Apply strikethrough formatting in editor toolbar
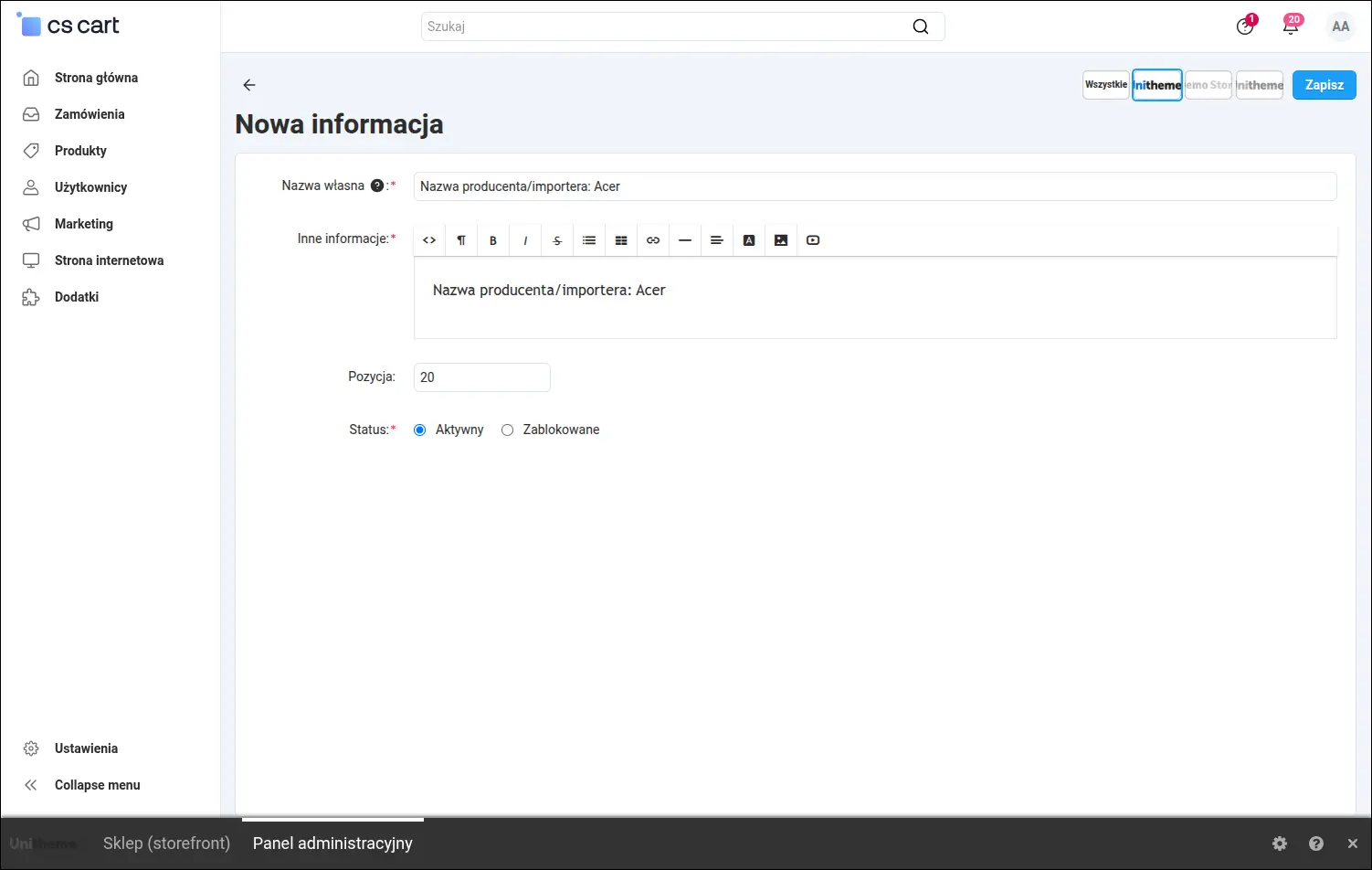This screenshot has width=1372, height=870. click(x=557, y=240)
